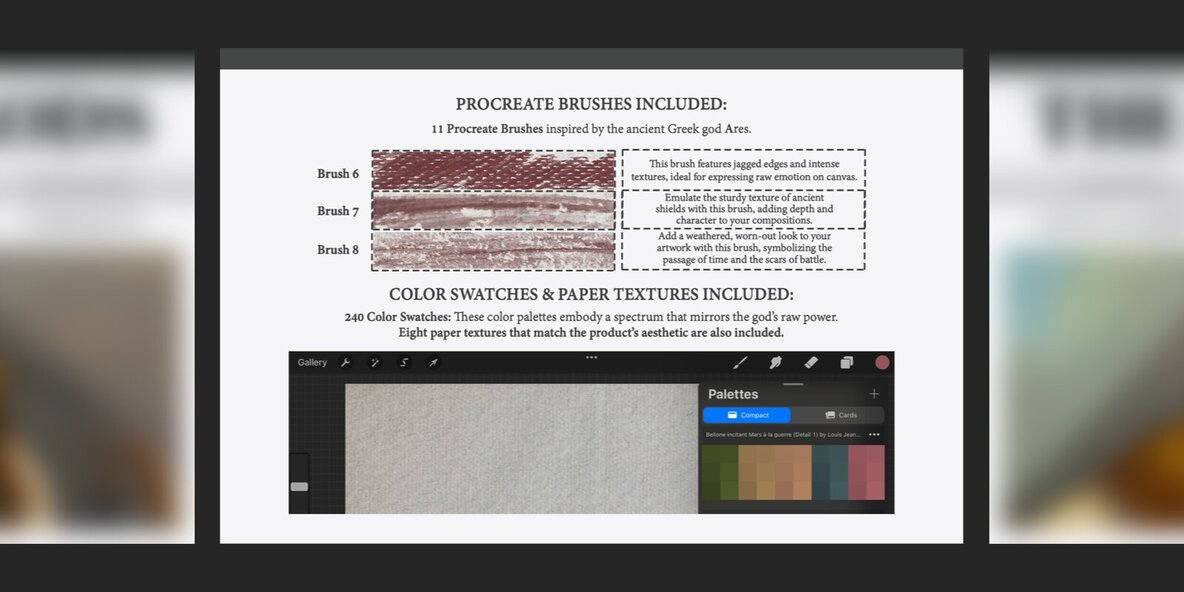Activate the Selection tool
Screen dimensions: 1184x592
tap(404, 363)
